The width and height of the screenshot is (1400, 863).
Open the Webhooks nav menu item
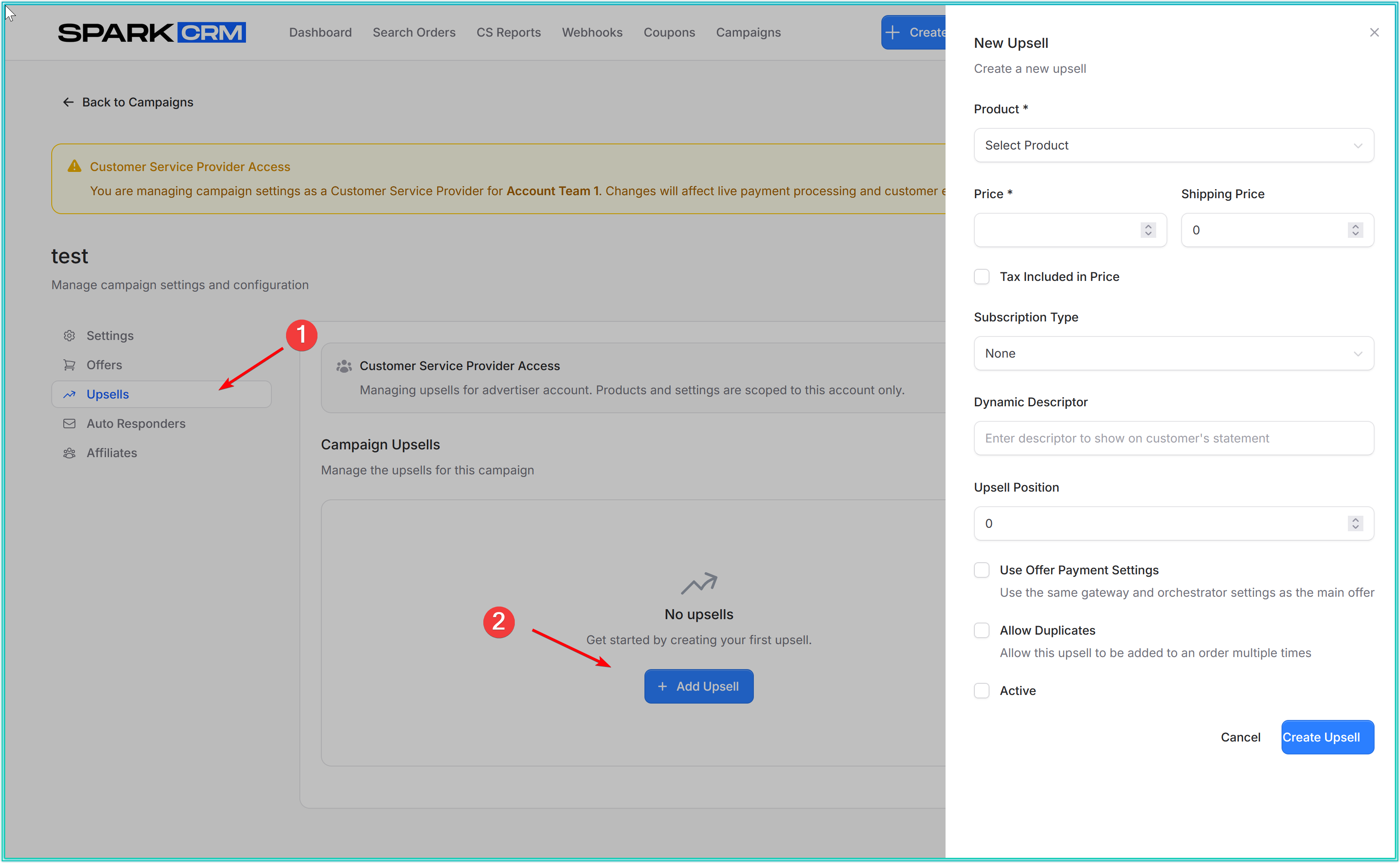coord(591,33)
